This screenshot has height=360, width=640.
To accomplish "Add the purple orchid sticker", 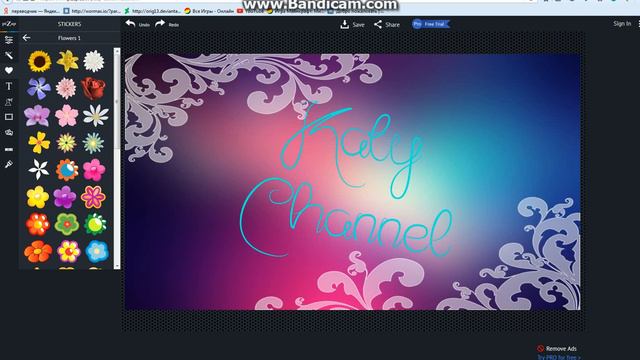I will (x=37, y=116).
